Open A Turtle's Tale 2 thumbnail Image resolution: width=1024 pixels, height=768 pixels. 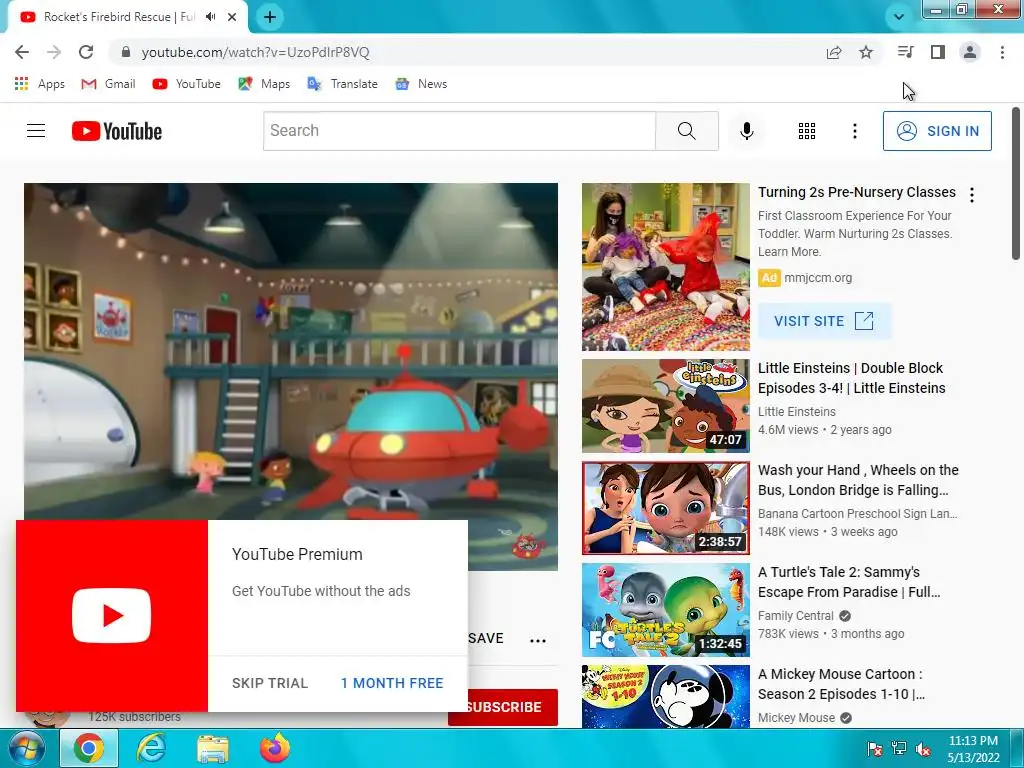(x=665, y=609)
